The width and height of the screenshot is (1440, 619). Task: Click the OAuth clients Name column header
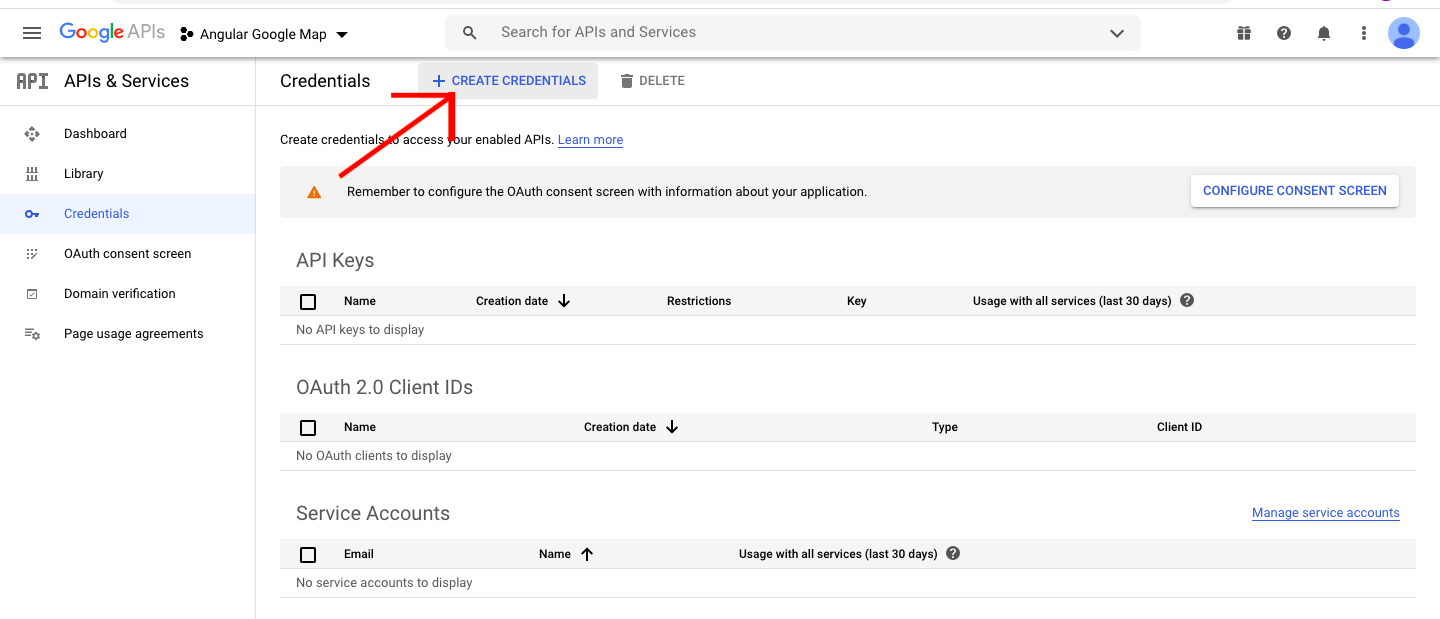[x=360, y=427]
